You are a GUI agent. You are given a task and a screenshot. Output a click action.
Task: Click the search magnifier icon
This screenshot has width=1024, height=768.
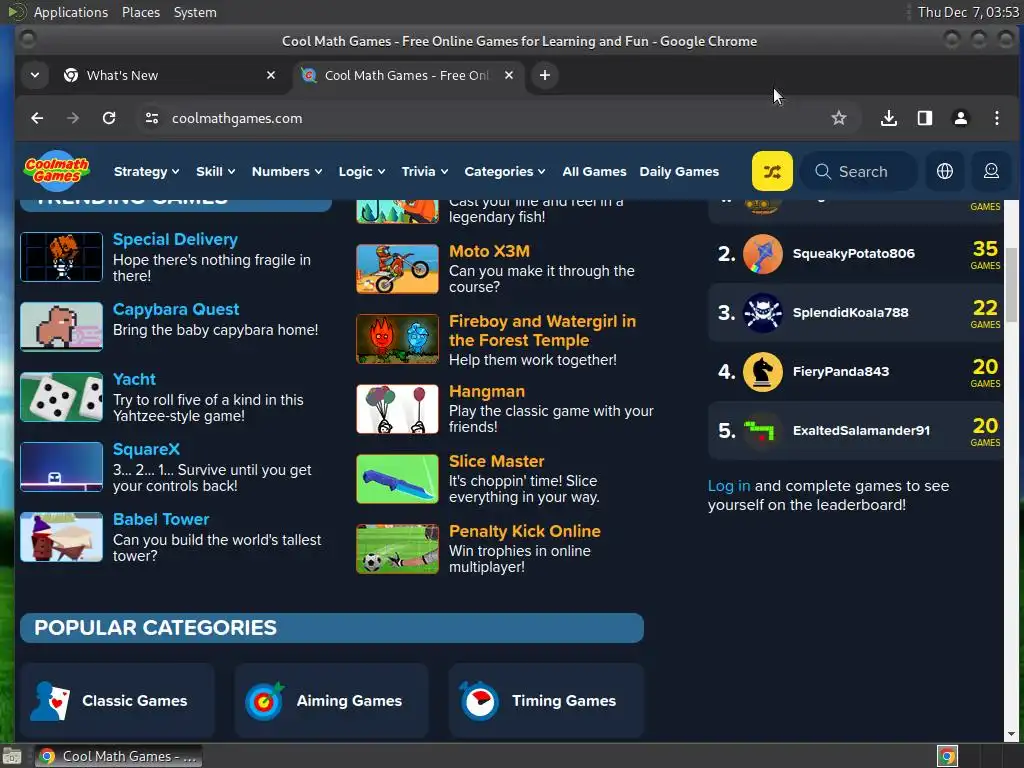823,172
